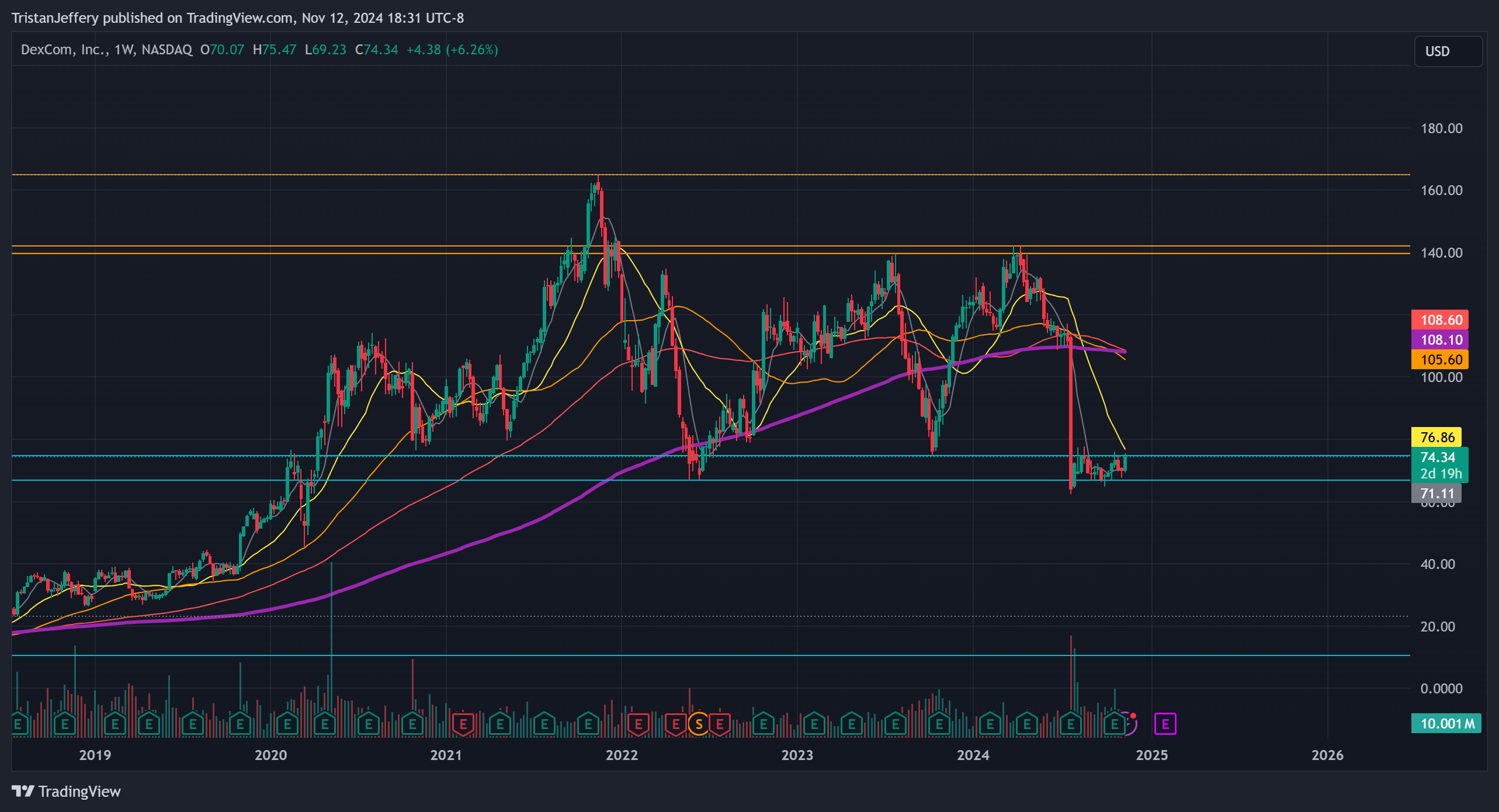
Task: Click the gray 71.11 price label
Action: pyautogui.click(x=1436, y=494)
